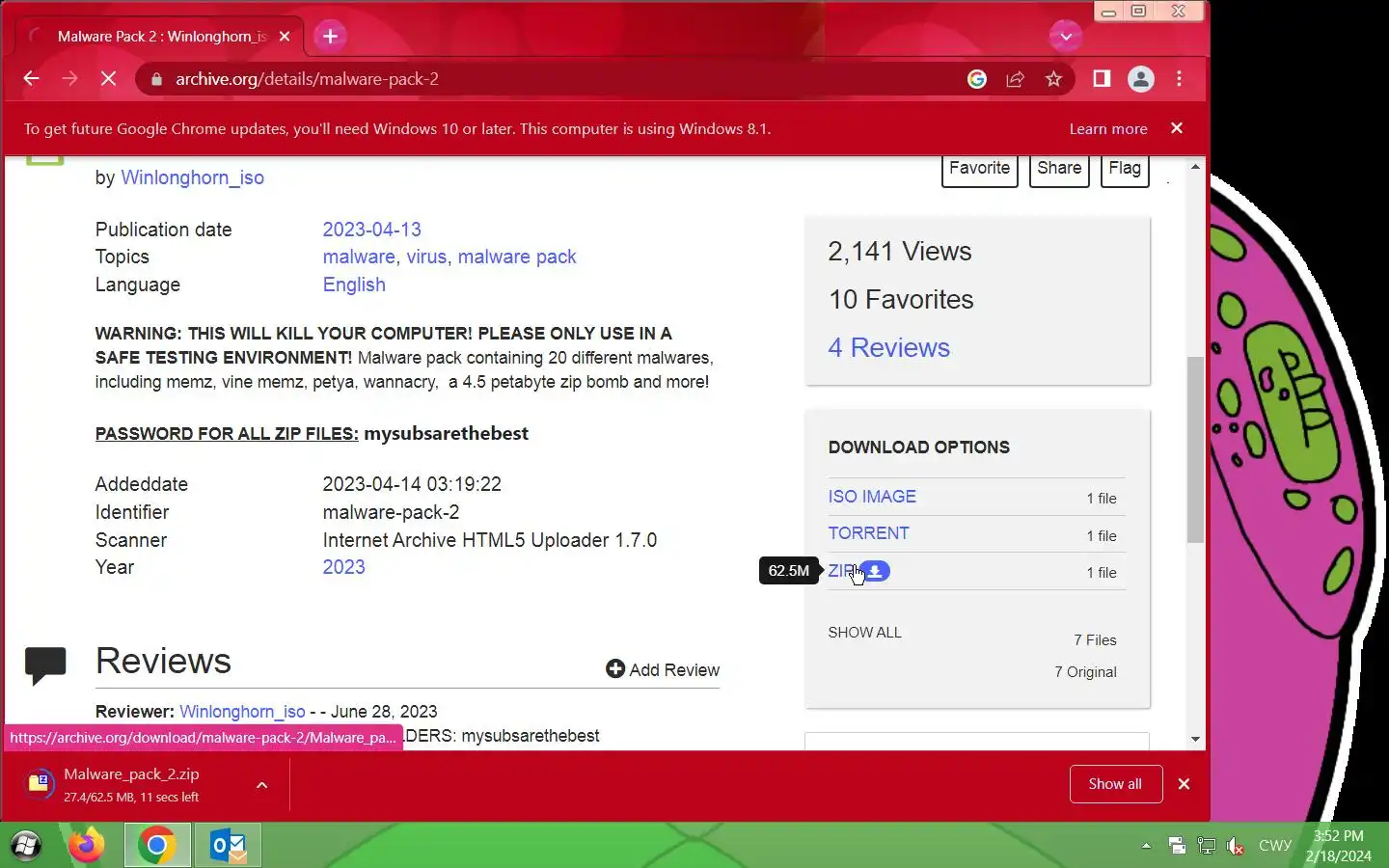Select ISO IMAGE download option
This screenshot has width=1389, height=868.
click(x=872, y=497)
